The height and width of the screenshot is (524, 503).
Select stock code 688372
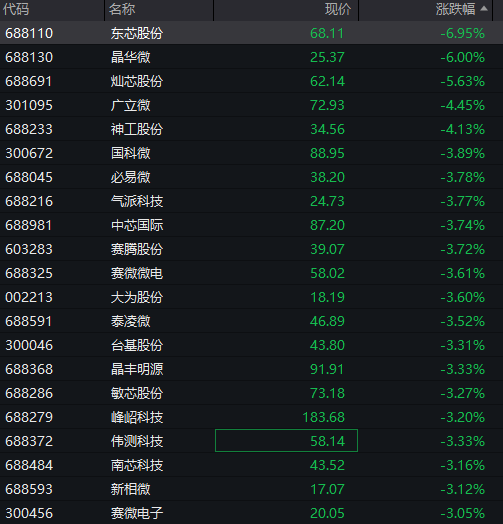[x=29, y=441]
